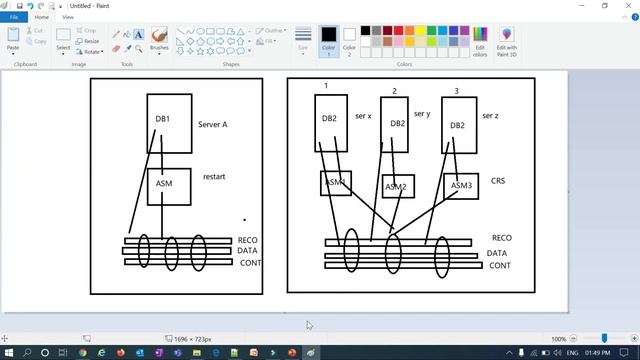This screenshot has height=360, width=640.
Task: Click the Cut button
Action: (35, 31)
